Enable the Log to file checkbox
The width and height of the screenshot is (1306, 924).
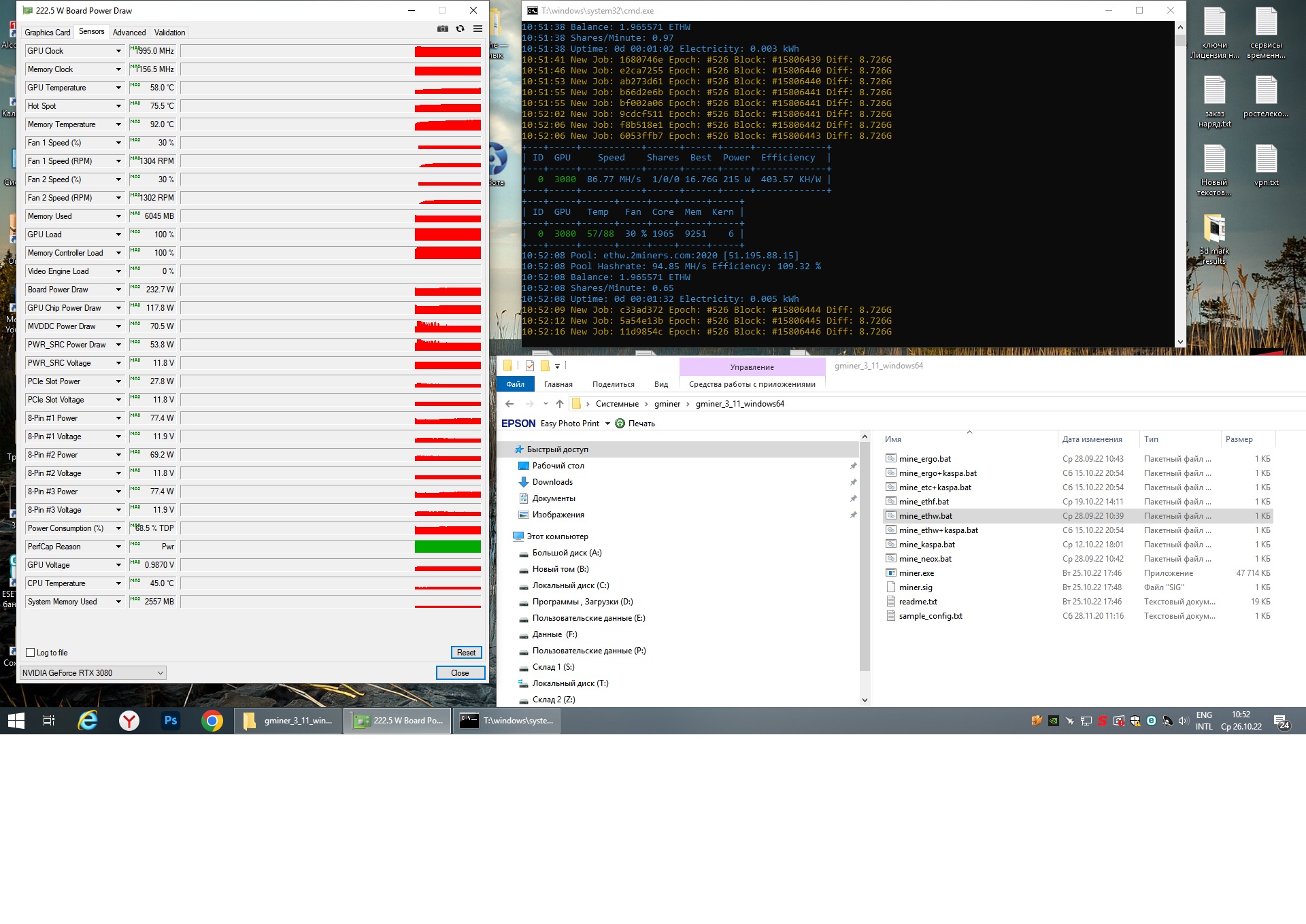click(31, 653)
